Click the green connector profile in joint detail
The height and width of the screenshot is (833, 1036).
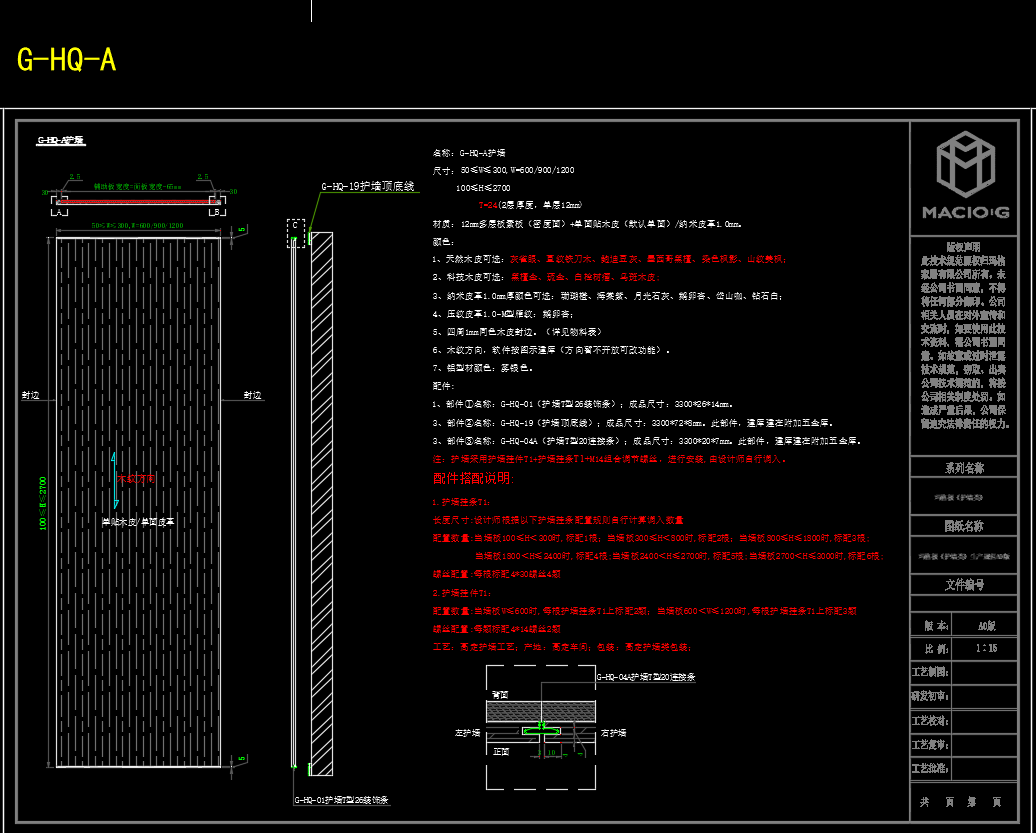tap(541, 730)
